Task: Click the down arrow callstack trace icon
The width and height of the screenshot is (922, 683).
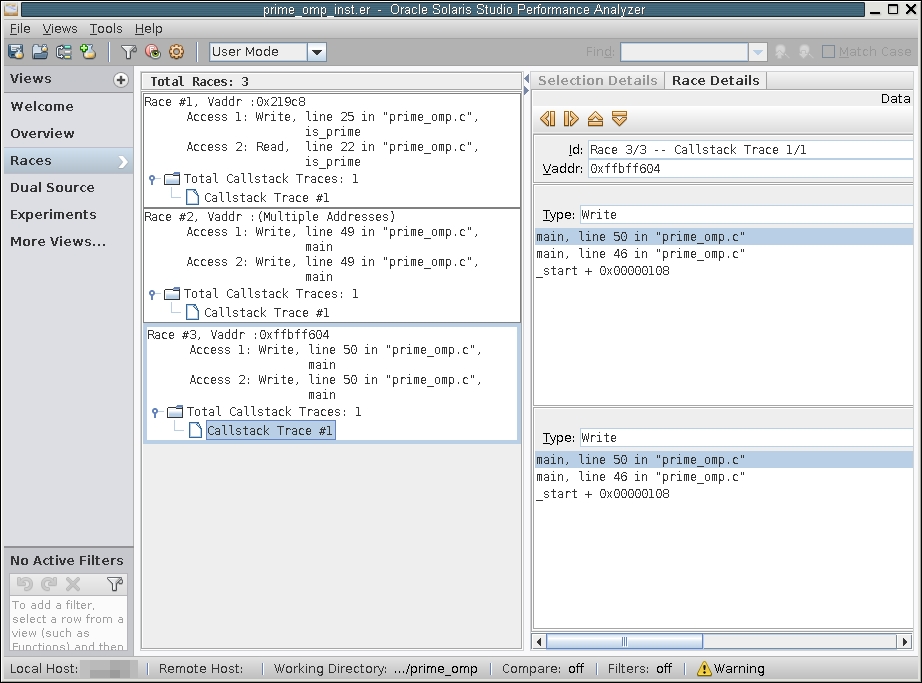Action: (619, 119)
